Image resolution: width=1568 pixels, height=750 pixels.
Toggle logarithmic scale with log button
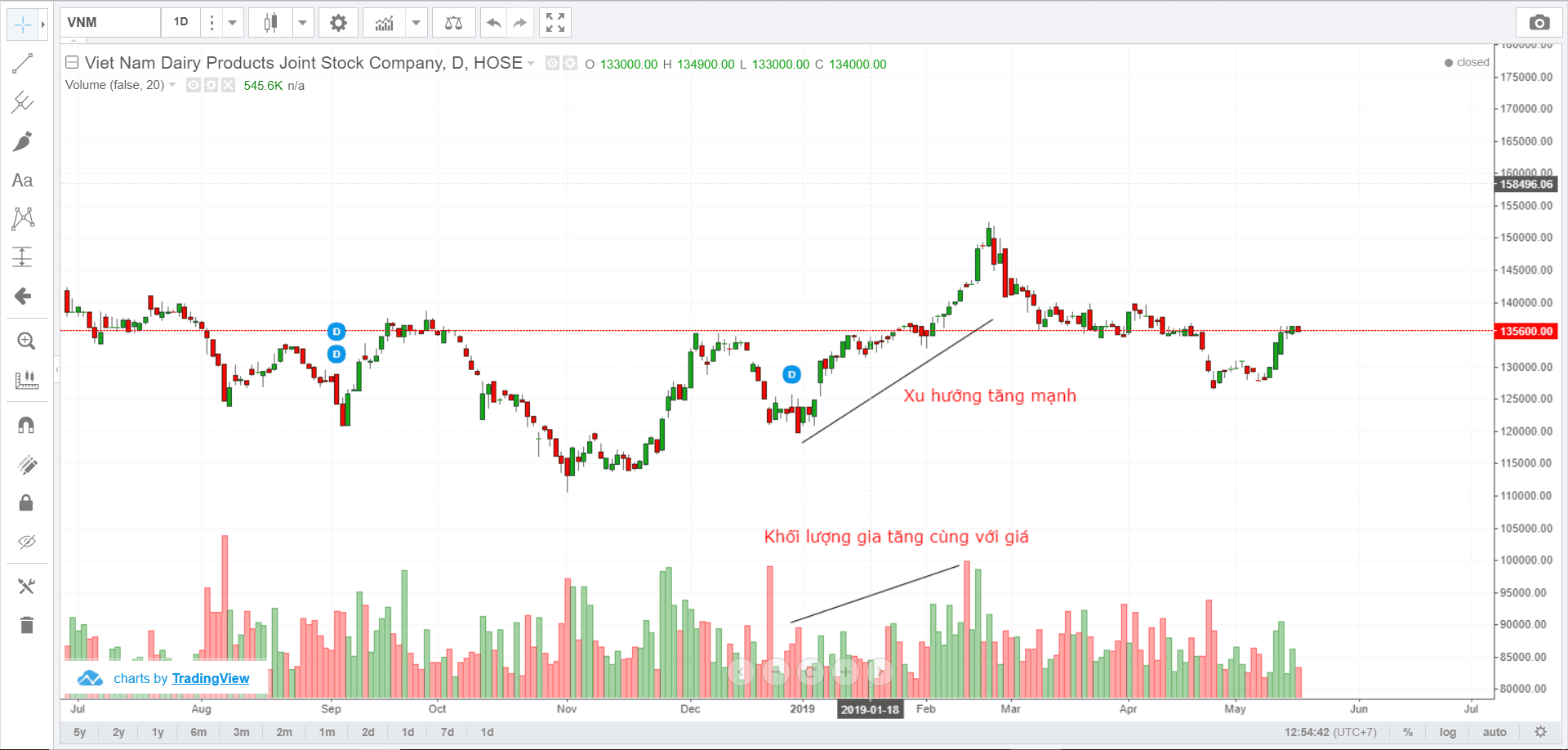click(1448, 732)
